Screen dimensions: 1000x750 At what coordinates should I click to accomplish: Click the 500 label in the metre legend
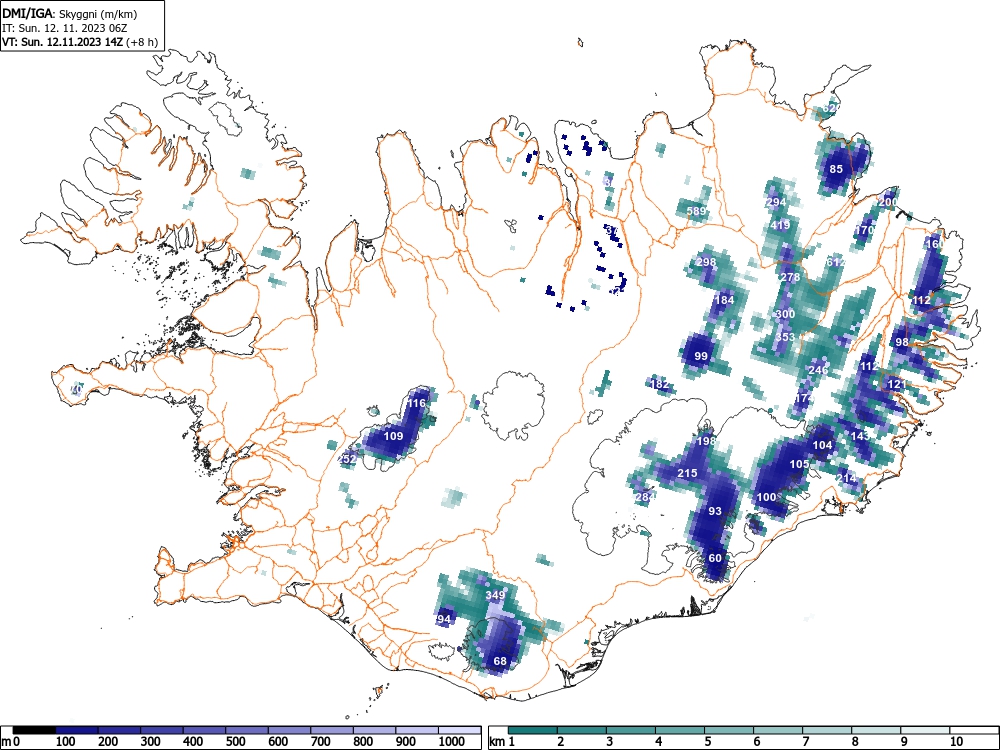(x=235, y=742)
